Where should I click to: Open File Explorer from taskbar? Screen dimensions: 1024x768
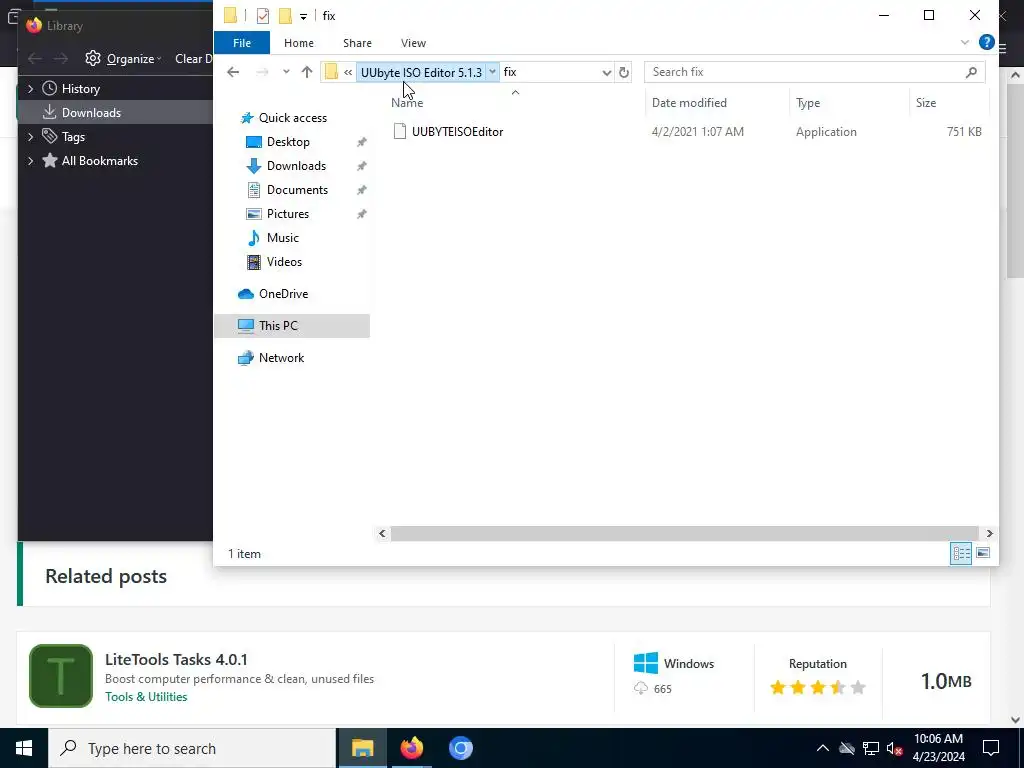[362, 748]
